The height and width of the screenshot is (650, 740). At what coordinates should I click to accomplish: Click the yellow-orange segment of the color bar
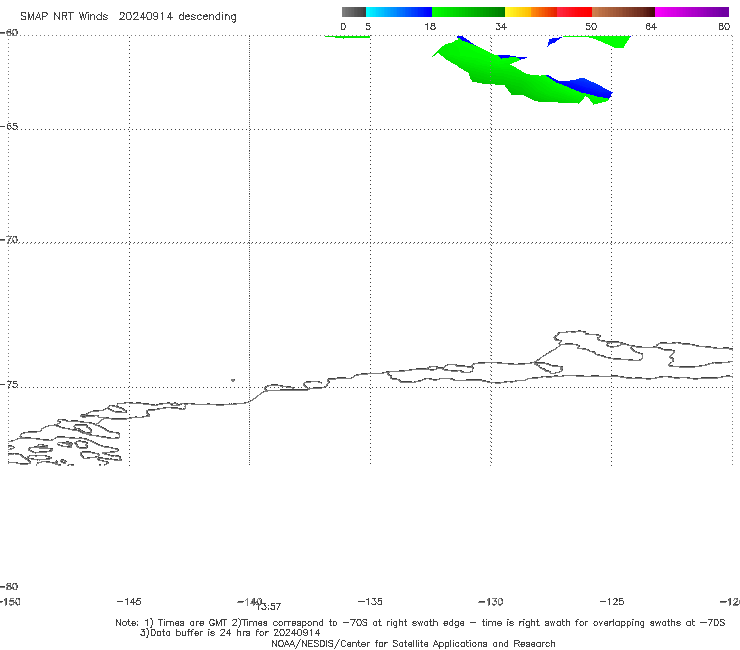point(530,12)
